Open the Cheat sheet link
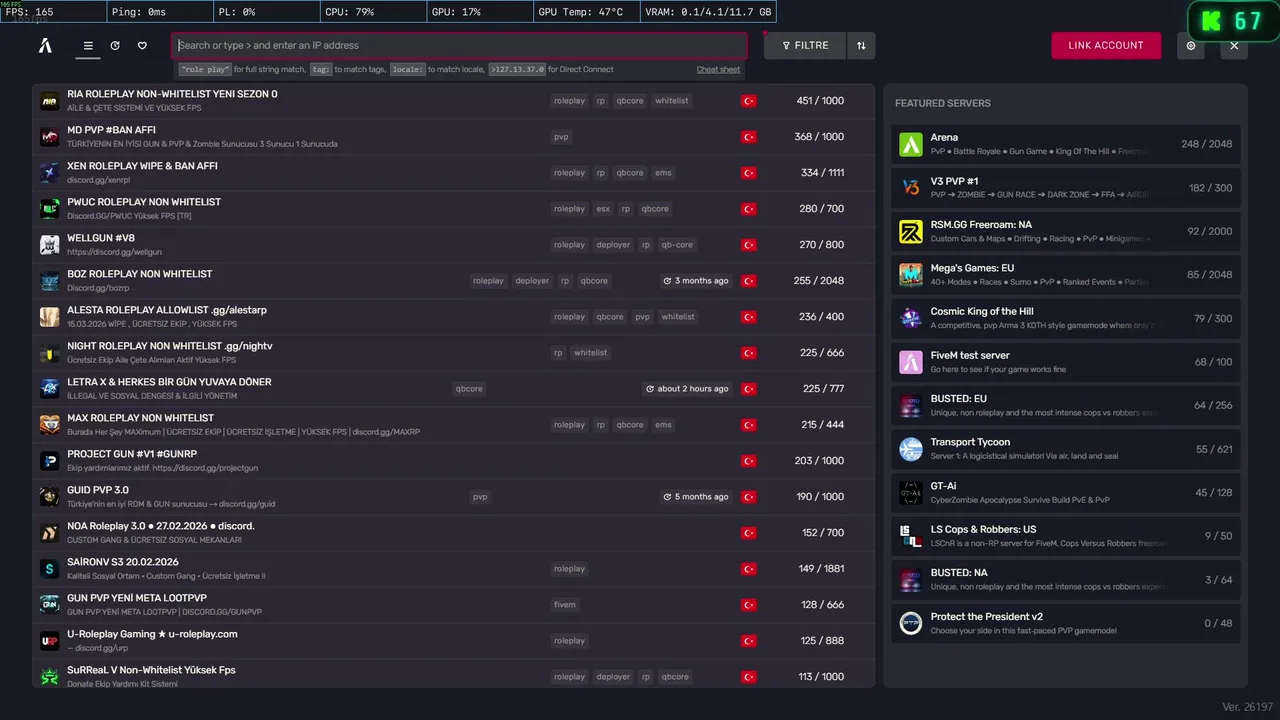This screenshot has height=720, width=1280. (x=718, y=69)
